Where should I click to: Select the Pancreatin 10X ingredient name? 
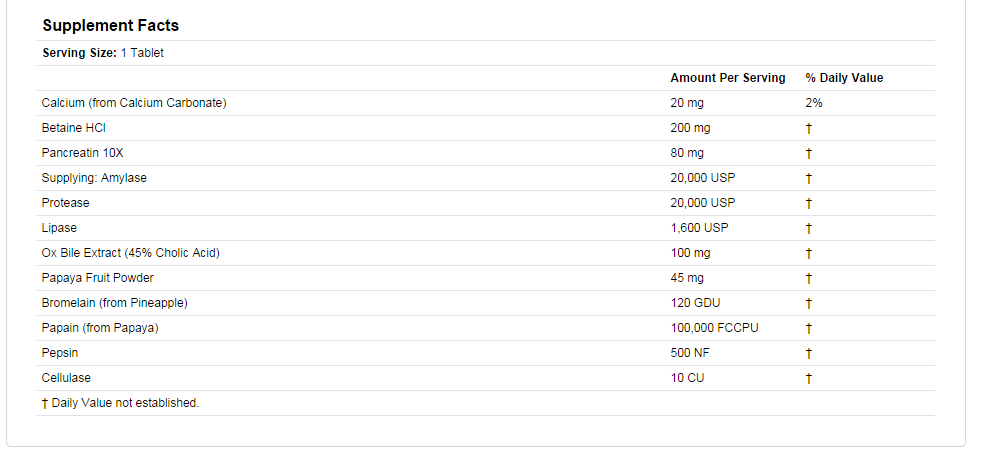pos(82,153)
